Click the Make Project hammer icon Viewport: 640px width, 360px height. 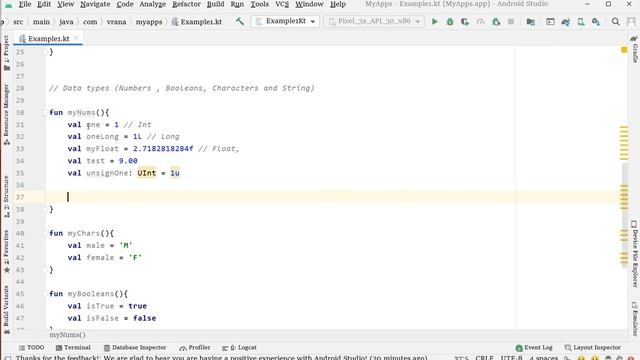click(240, 21)
